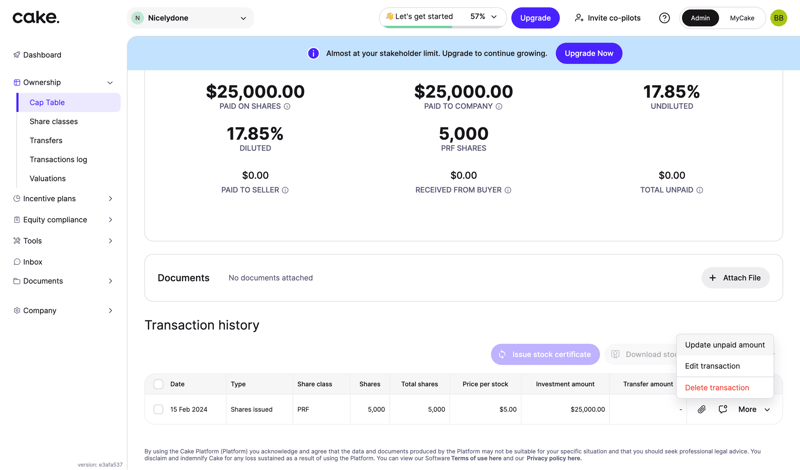Click the help question mark icon

[x=664, y=18]
